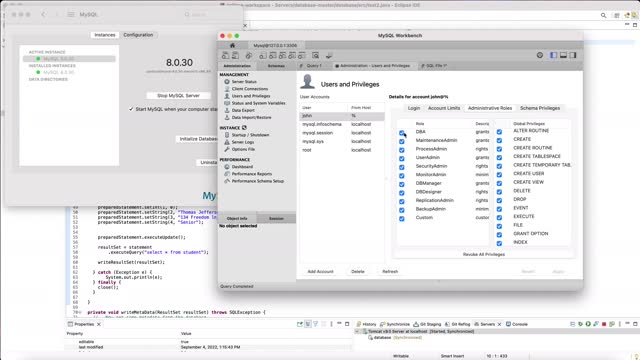Toggle the right sidebar panel icon
Viewport: 640px width, 360px height.
tap(573, 55)
